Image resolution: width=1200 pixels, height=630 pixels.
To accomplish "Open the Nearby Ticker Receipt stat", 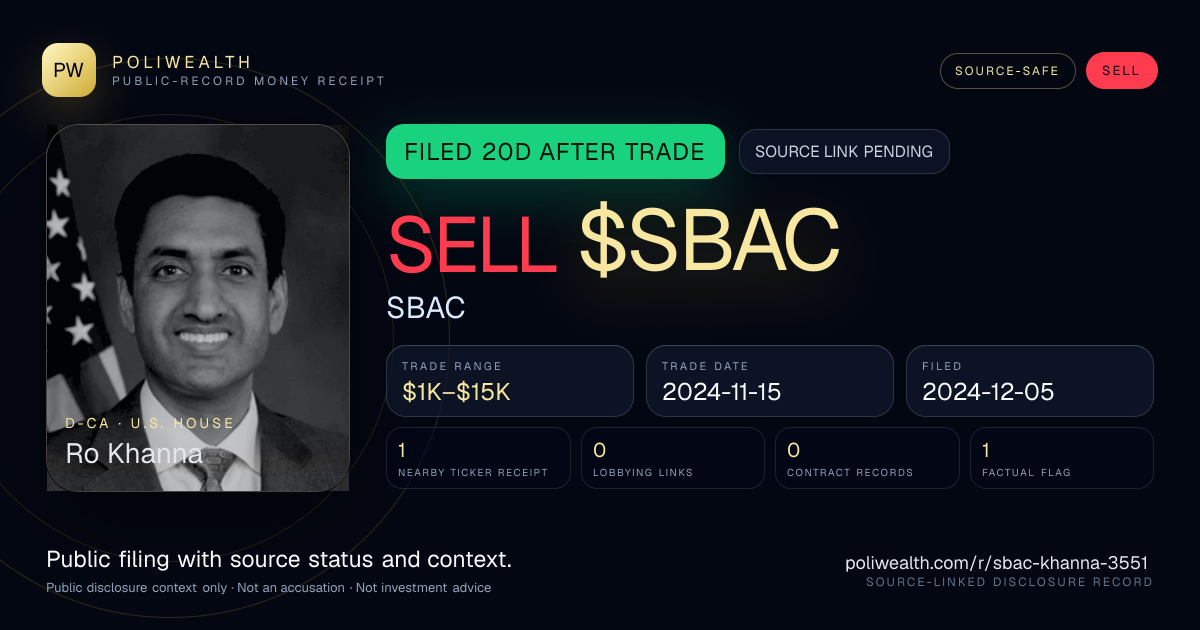I will click(x=479, y=458).
